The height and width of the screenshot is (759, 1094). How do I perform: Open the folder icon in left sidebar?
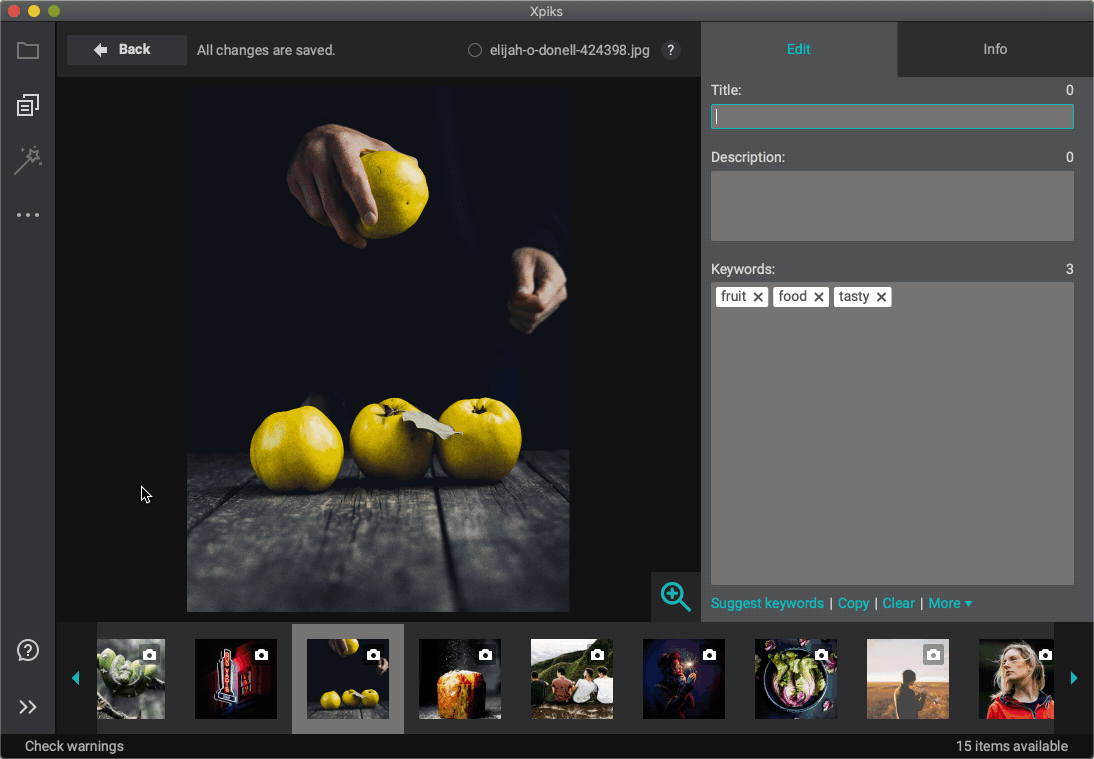click(x=28, y=51)
